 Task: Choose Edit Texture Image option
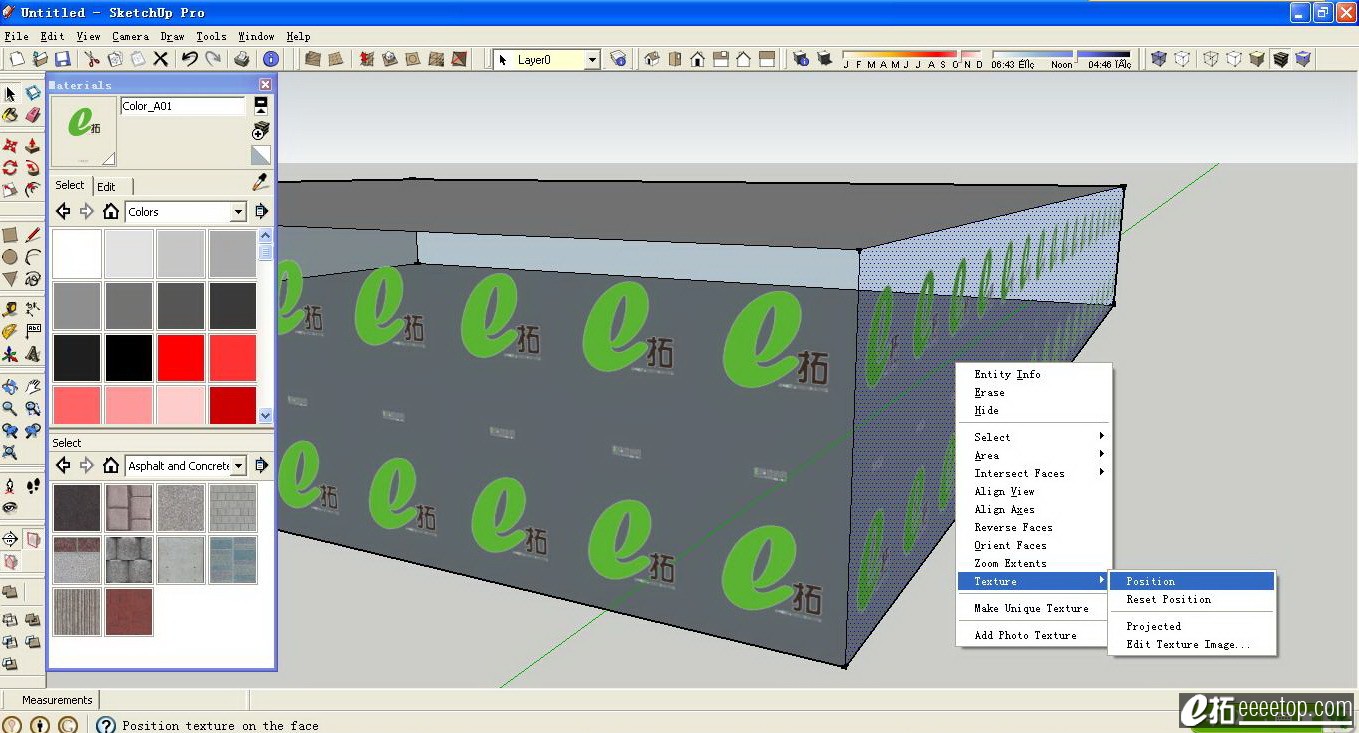tap(1192, 644)
